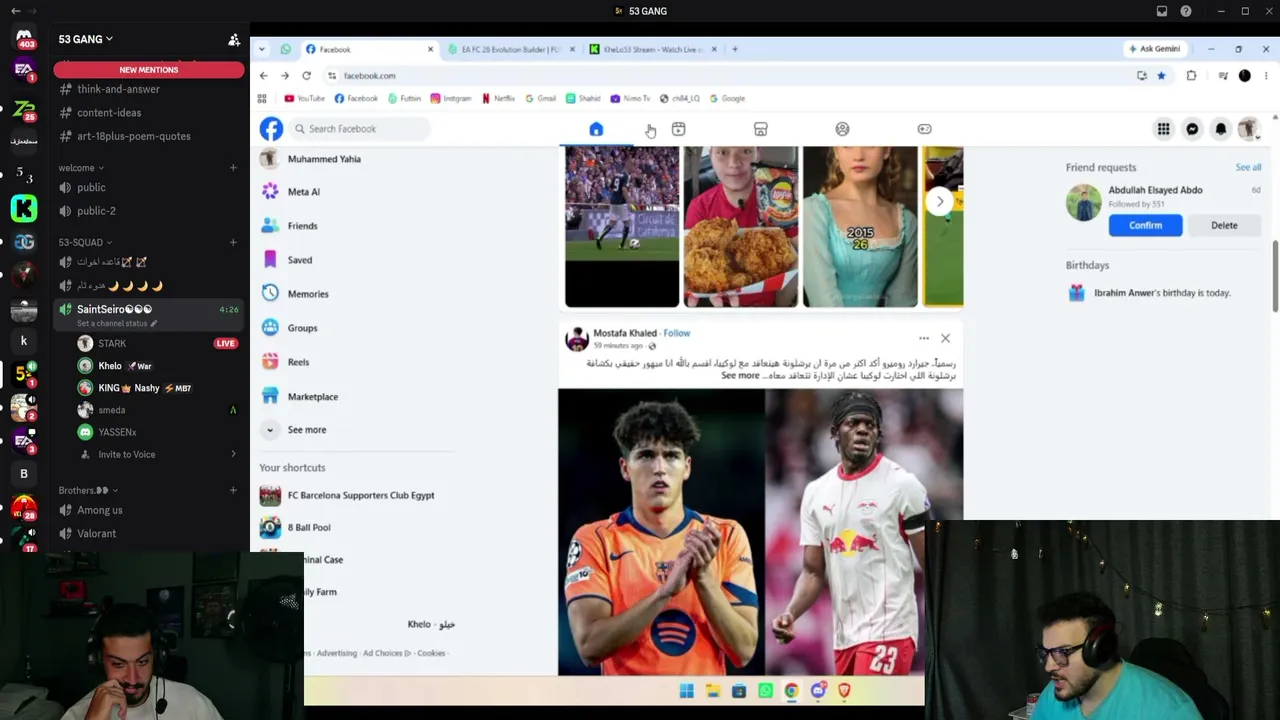Open Facebook menu grid icon

pos(1163,129)
